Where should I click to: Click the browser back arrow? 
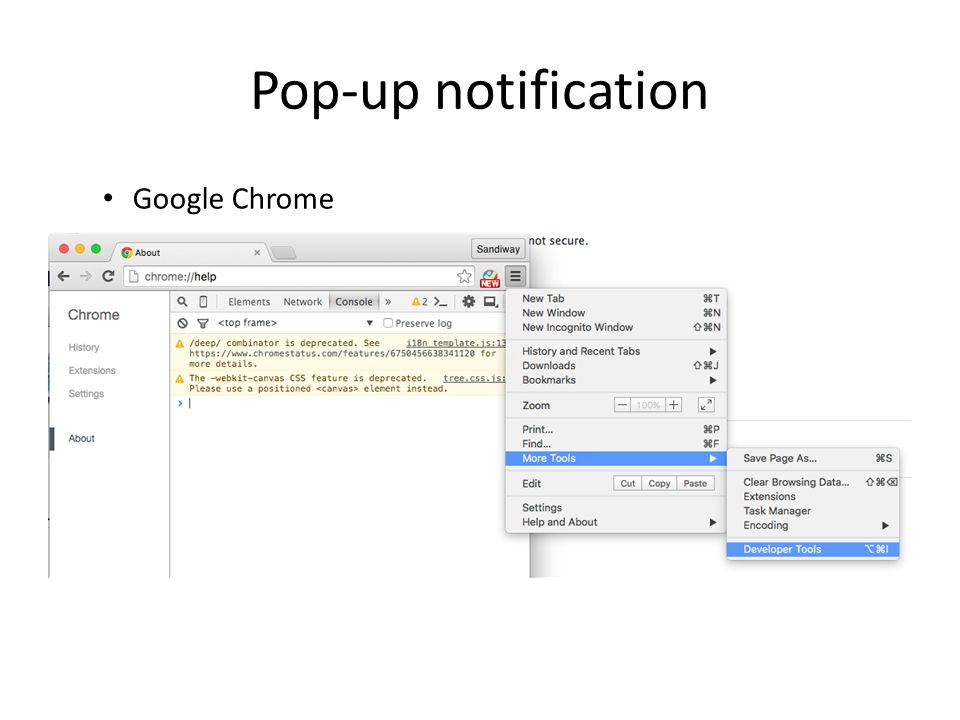tap(64, 276)
